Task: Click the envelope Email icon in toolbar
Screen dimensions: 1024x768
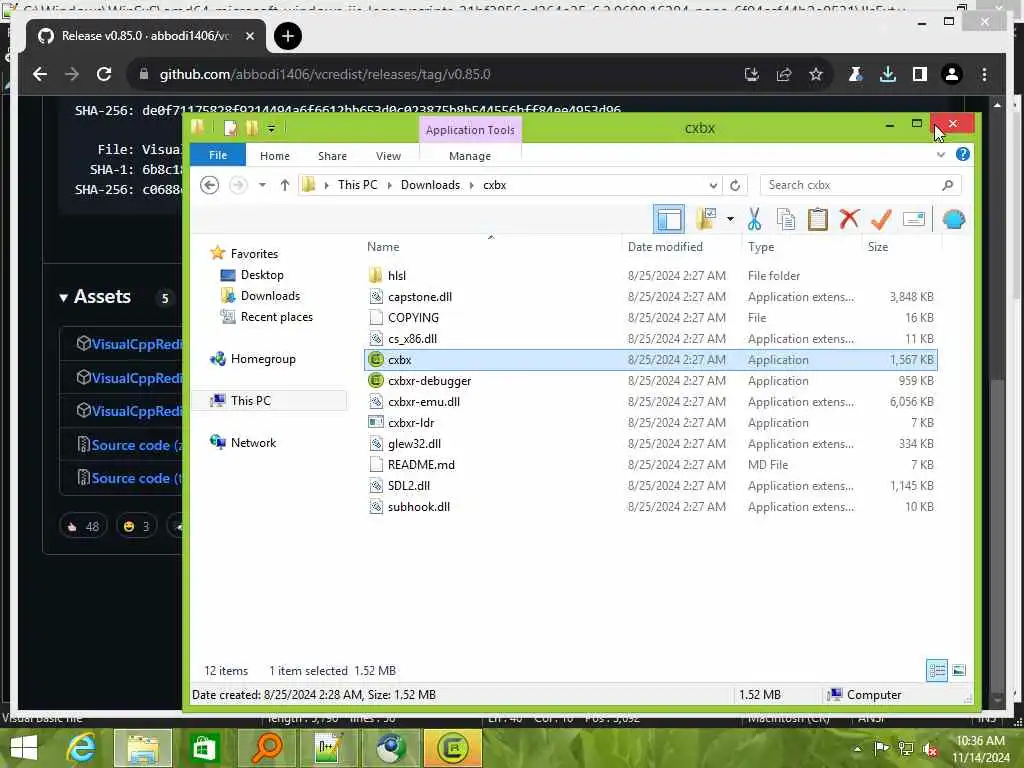Action: point(914,219)
